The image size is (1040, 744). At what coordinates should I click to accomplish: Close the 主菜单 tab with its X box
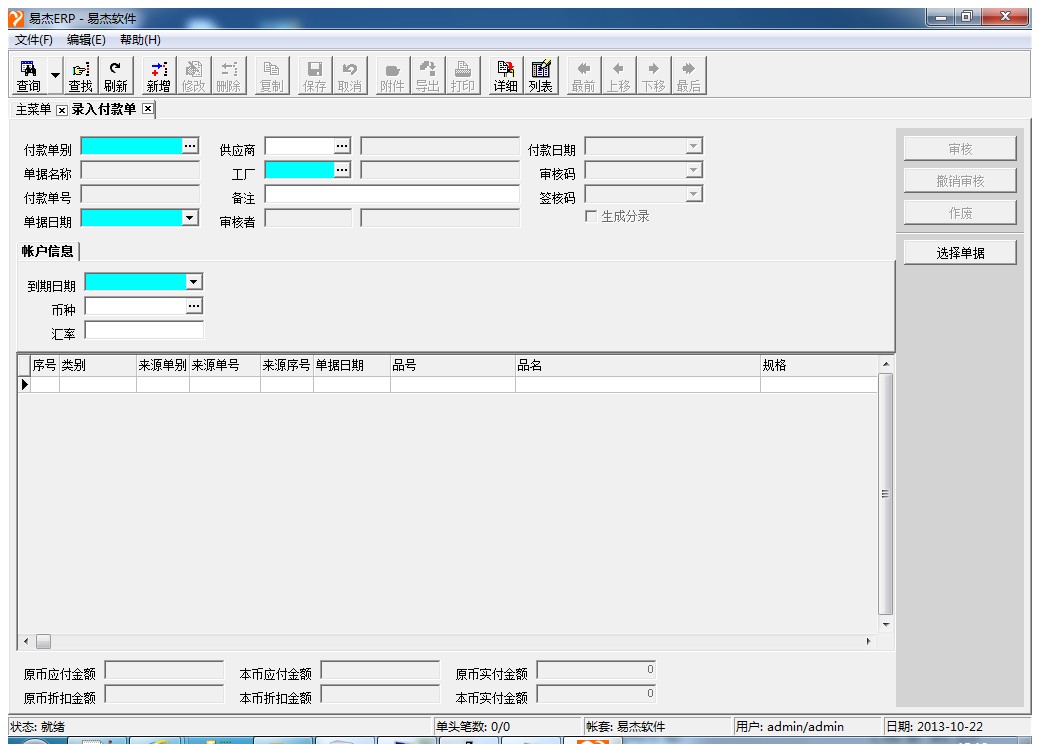coord(61,109)
